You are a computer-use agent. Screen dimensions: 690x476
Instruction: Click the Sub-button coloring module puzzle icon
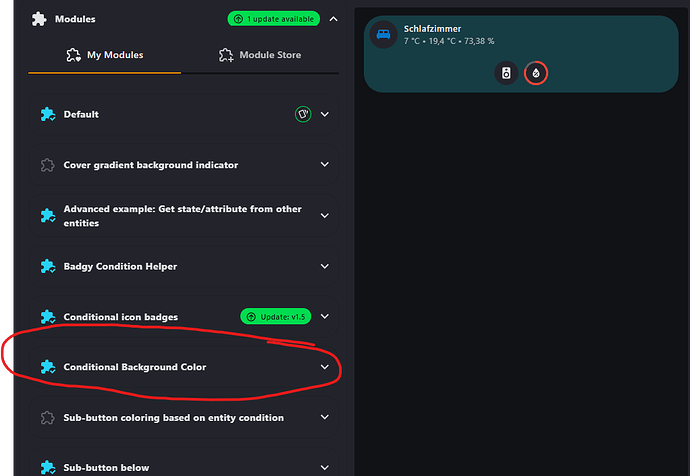[47, 417]
